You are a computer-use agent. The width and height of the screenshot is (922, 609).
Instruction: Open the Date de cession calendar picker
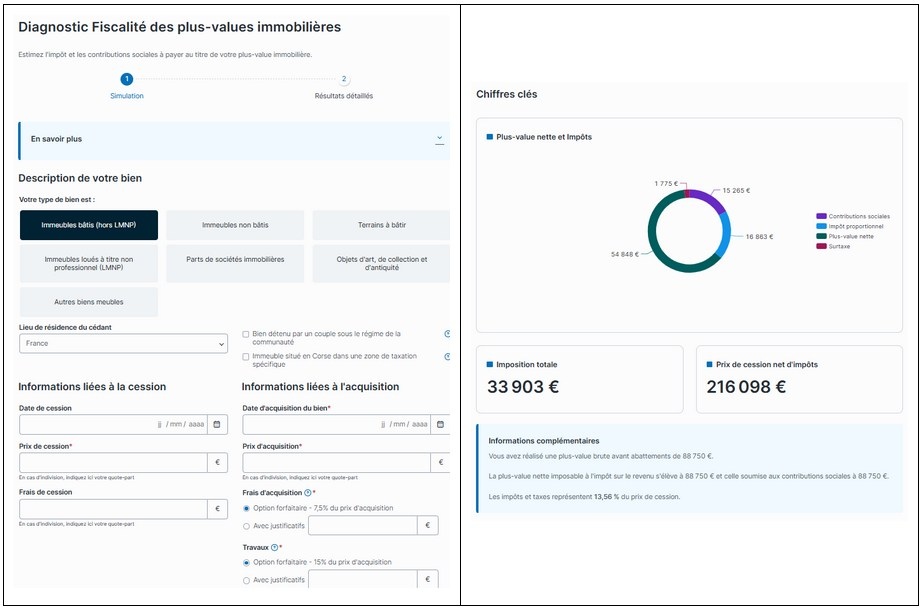point(216,424)
